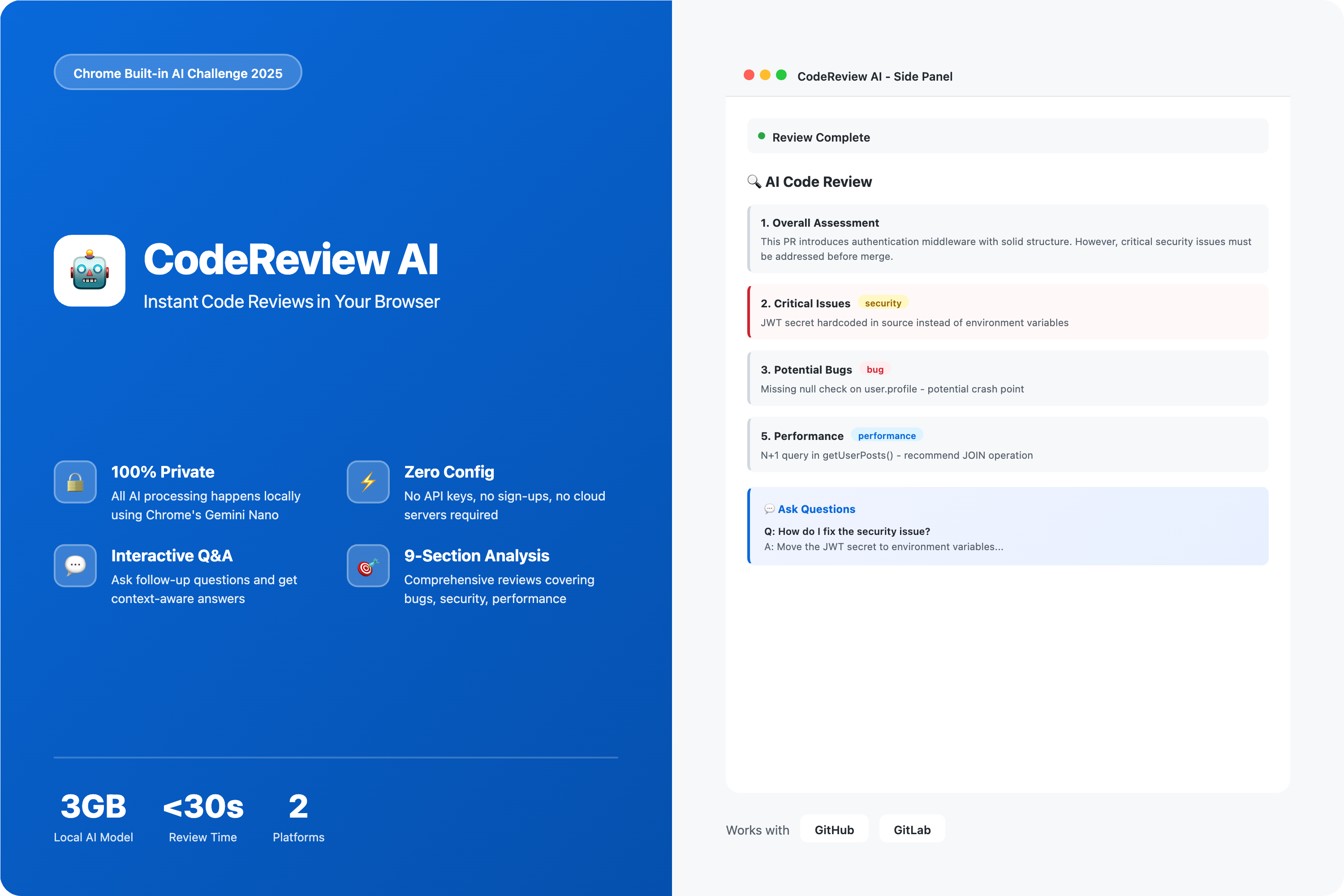Click the magnifier icon beside AI Code Review
This screenshot has height=896, width=1344.
(754, 181)
